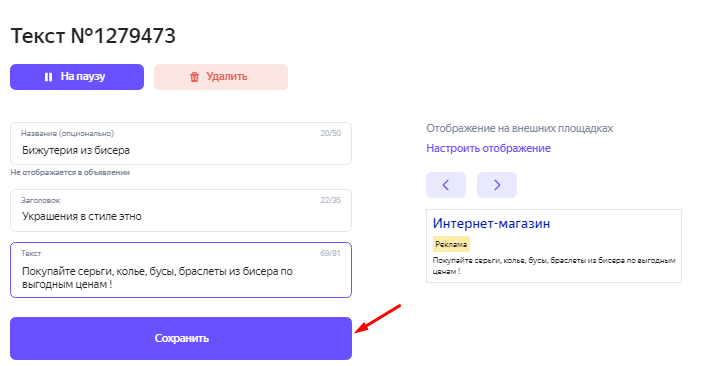Click the Интернет-магазин preview headline
This screenshot has height=366, width=712.
tap(491, 223)
